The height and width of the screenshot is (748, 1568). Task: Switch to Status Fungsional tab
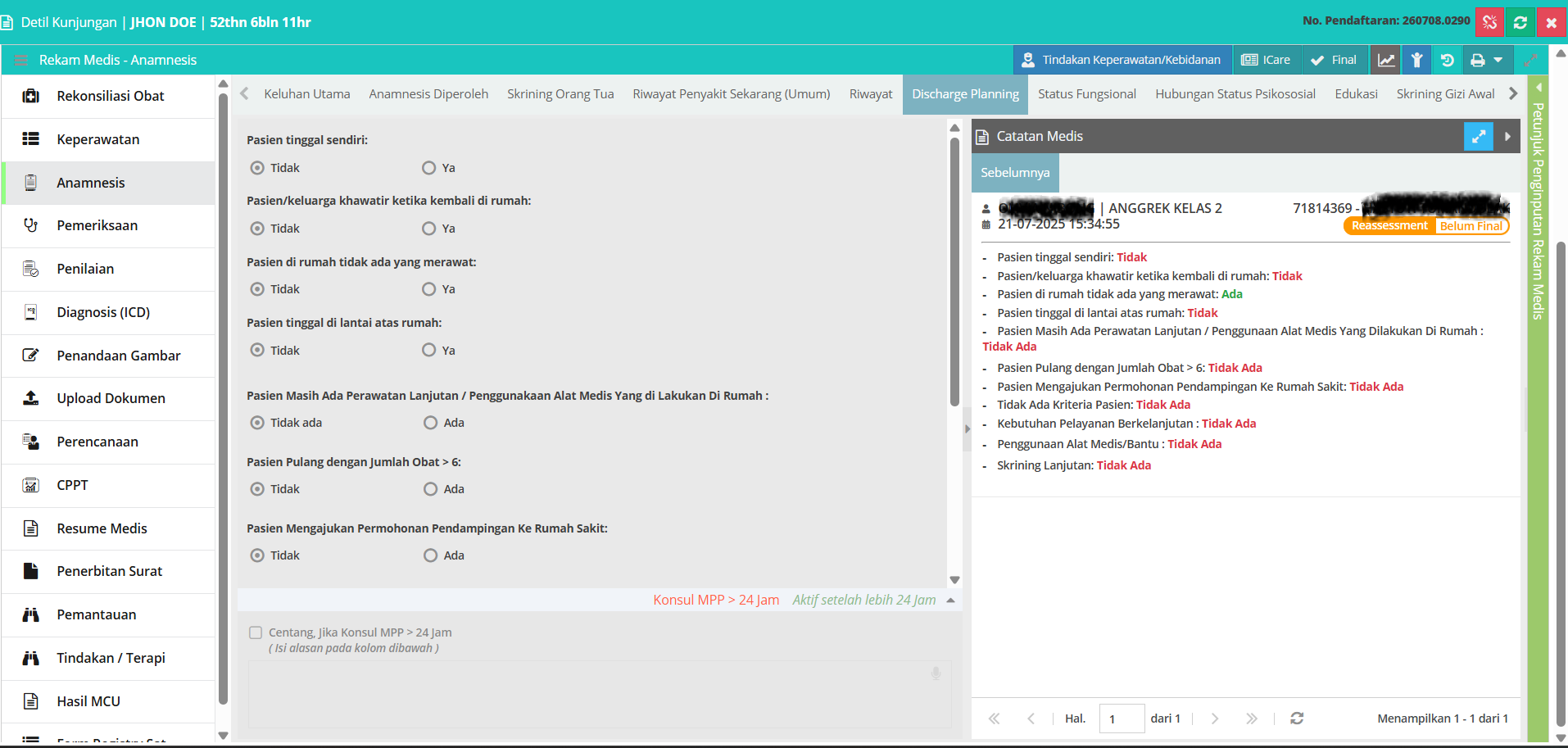1086,94
